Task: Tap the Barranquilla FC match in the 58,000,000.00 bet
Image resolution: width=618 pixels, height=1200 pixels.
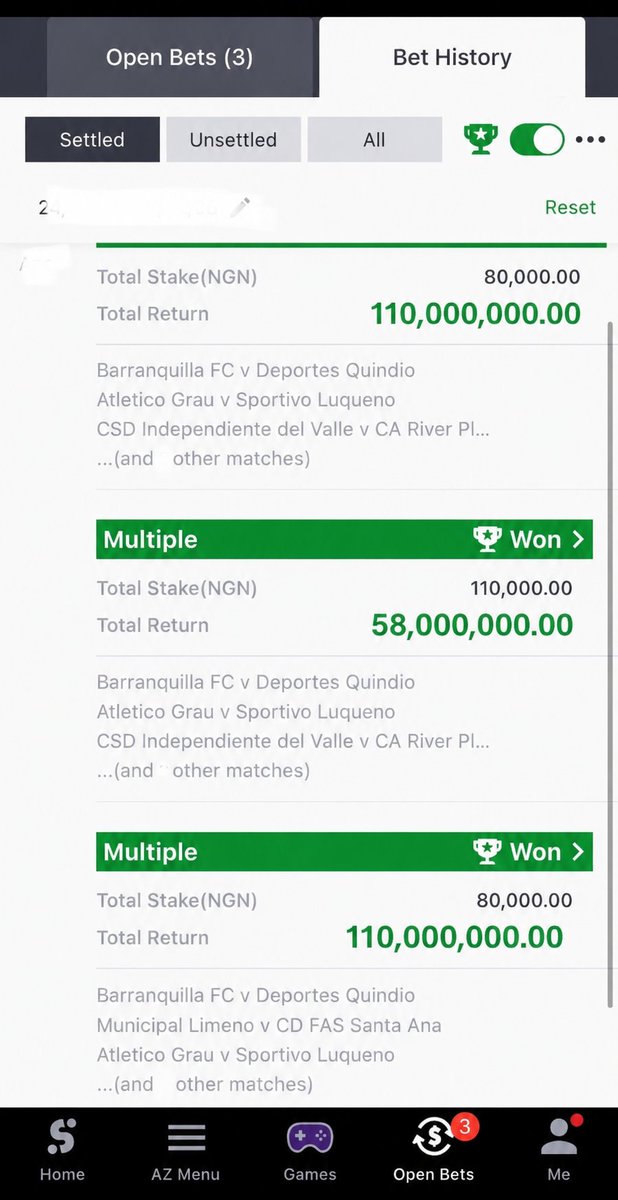Action: point(255,682)
